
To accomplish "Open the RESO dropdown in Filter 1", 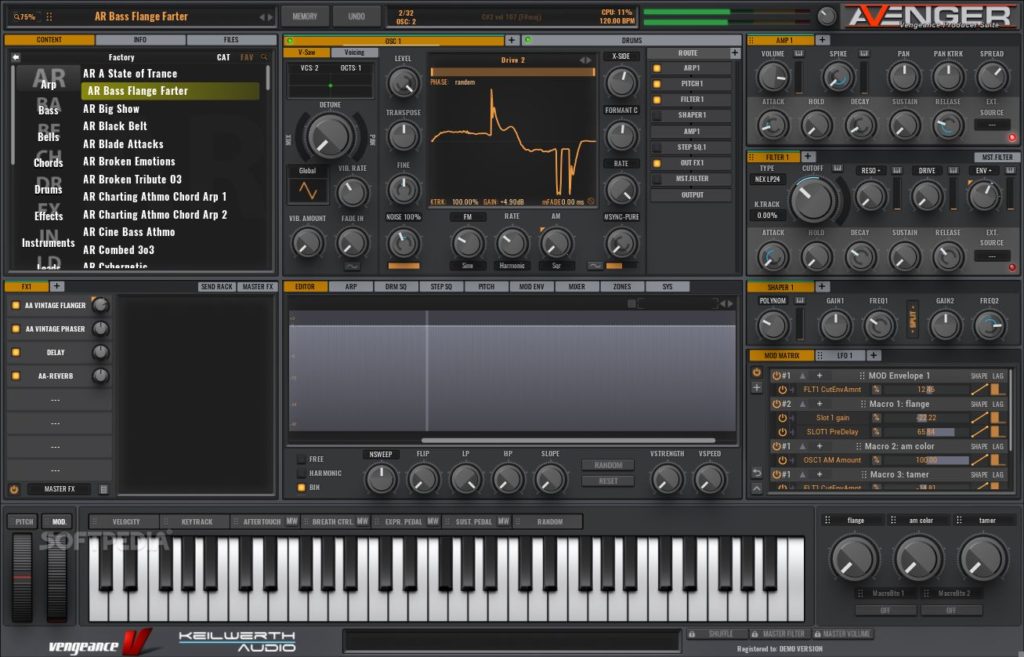I will (869, 171).
